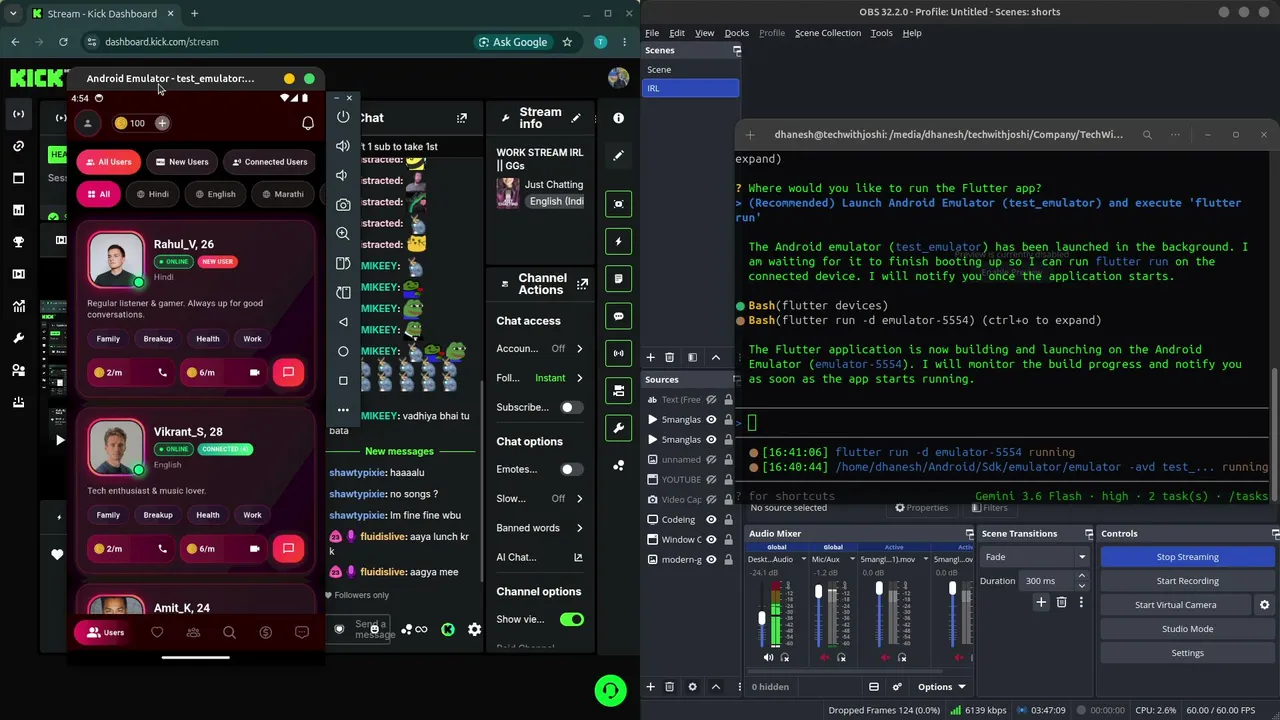Hide the Codeing source in OBS
This screenshot has height=720, width=1280.
711,520
